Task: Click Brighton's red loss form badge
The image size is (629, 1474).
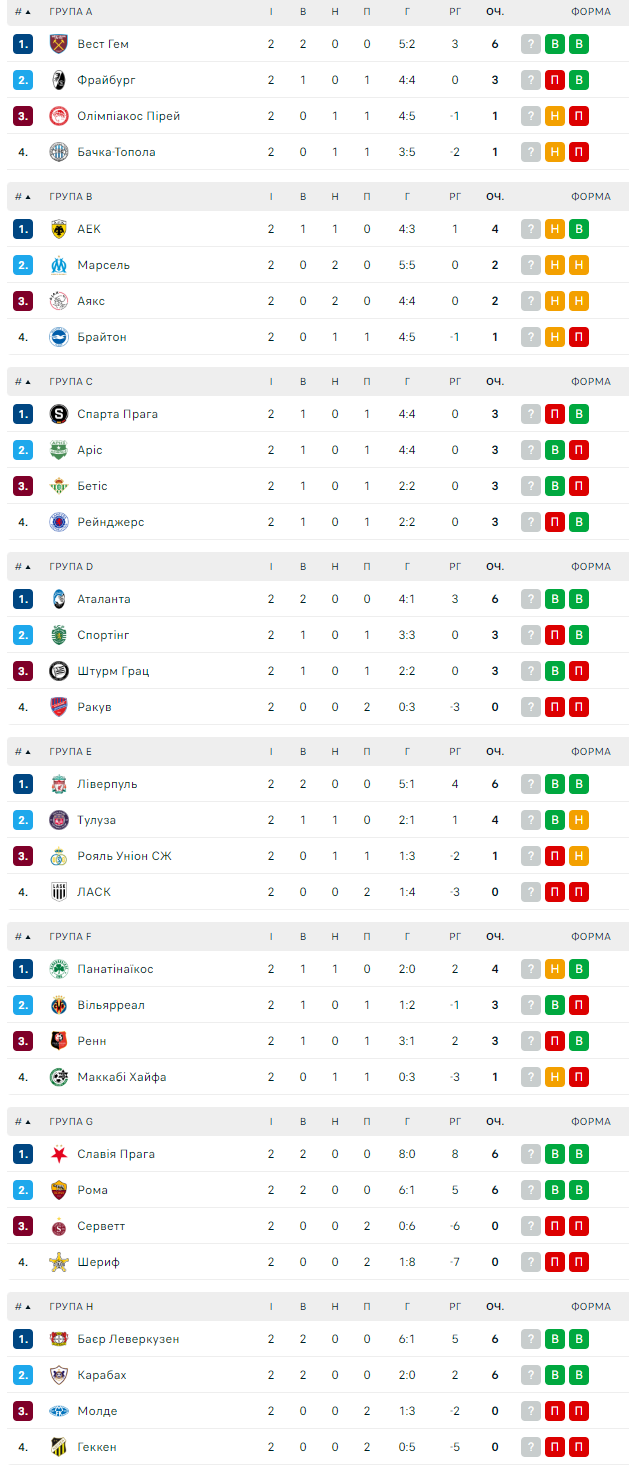Action: 578,337
